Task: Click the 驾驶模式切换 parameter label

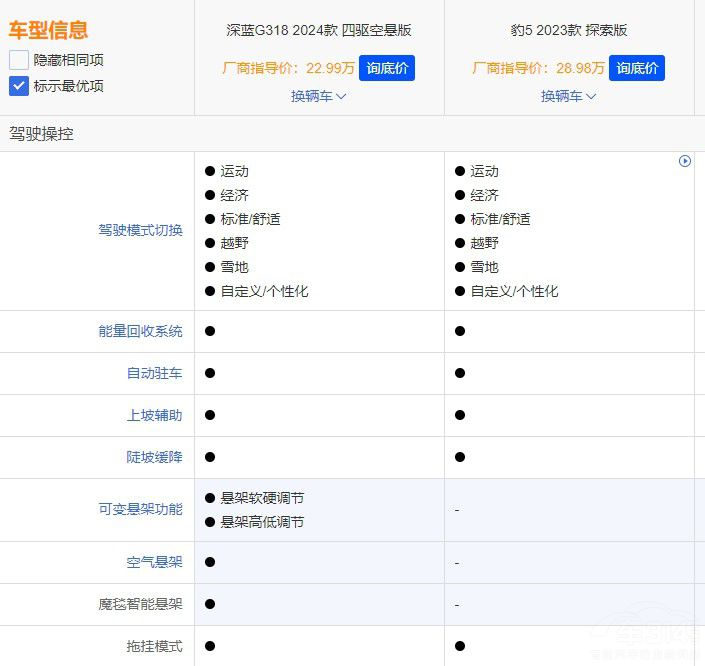Action: tap(140, 230)
